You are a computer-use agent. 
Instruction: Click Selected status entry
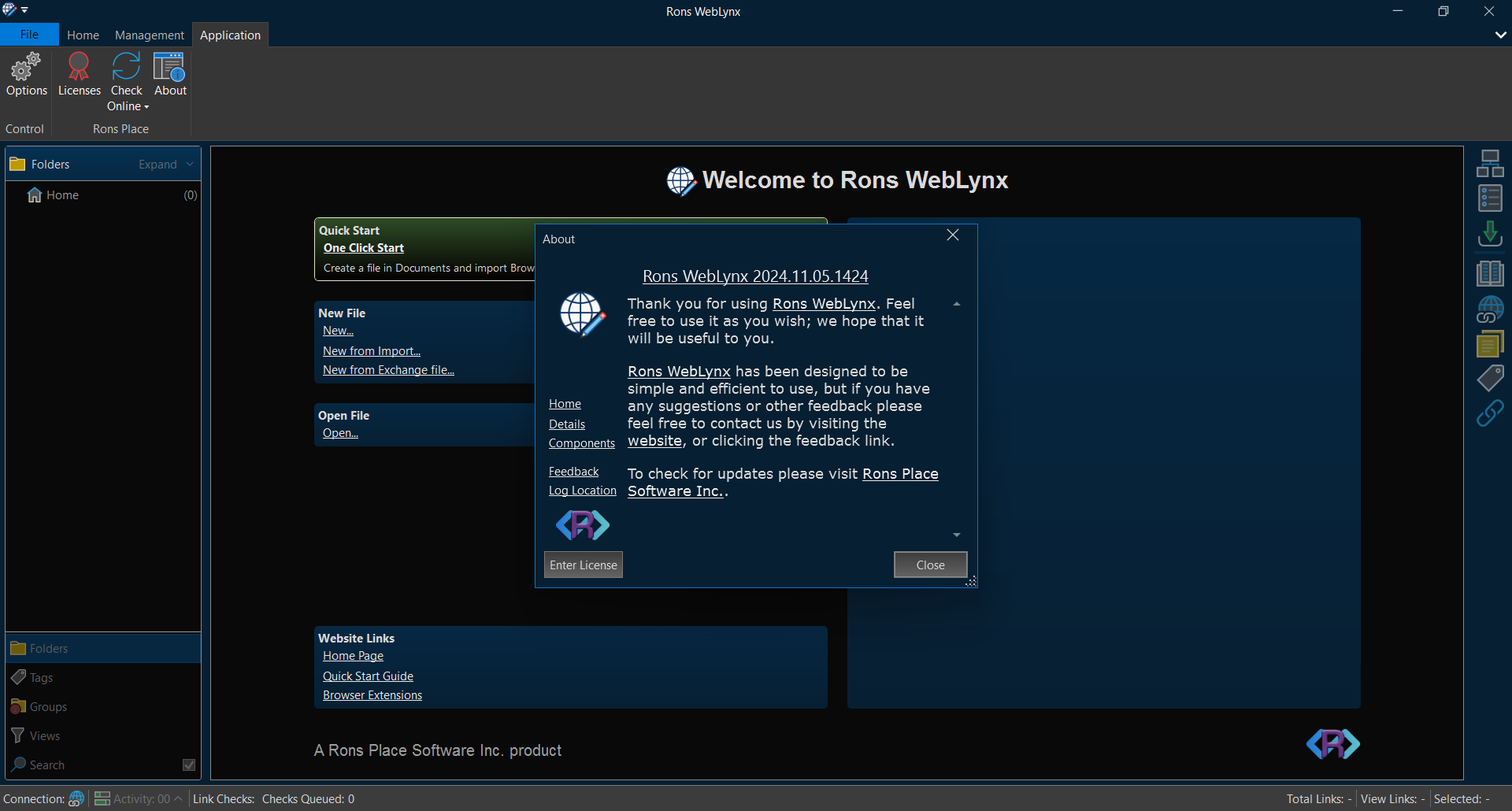(x=1462, y=798)
